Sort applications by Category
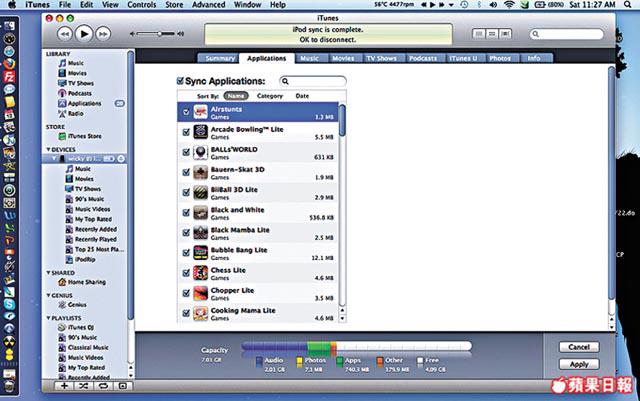Viewport: 640px width, 401px height. click(270, 96)
